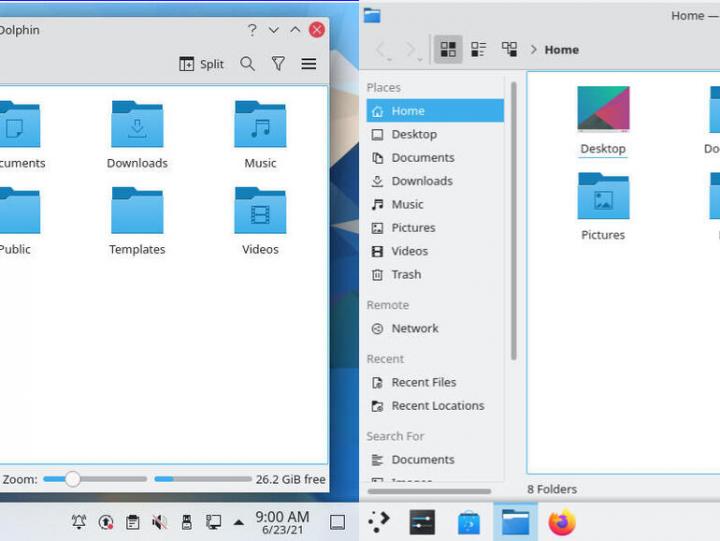Viewport: 720px width, 541px height.
Task: Click the Split view button
Action: 201,64
